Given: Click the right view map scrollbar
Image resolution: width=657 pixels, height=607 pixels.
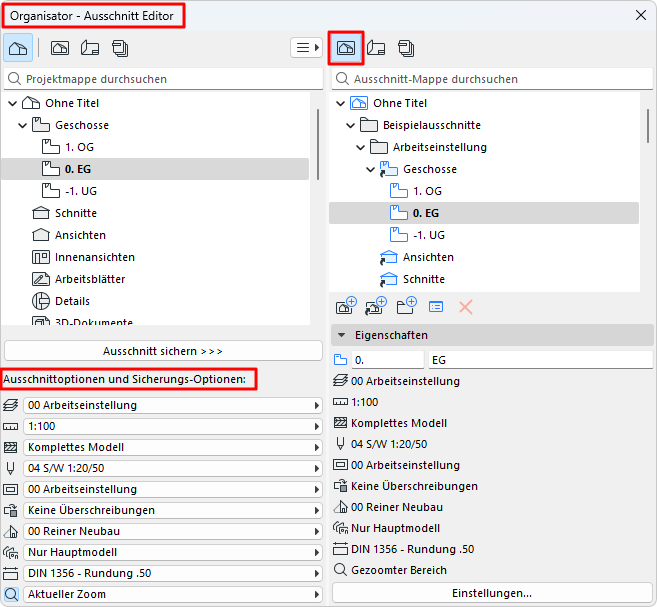Looking at the screenshot, I should (x=648, y=126).
